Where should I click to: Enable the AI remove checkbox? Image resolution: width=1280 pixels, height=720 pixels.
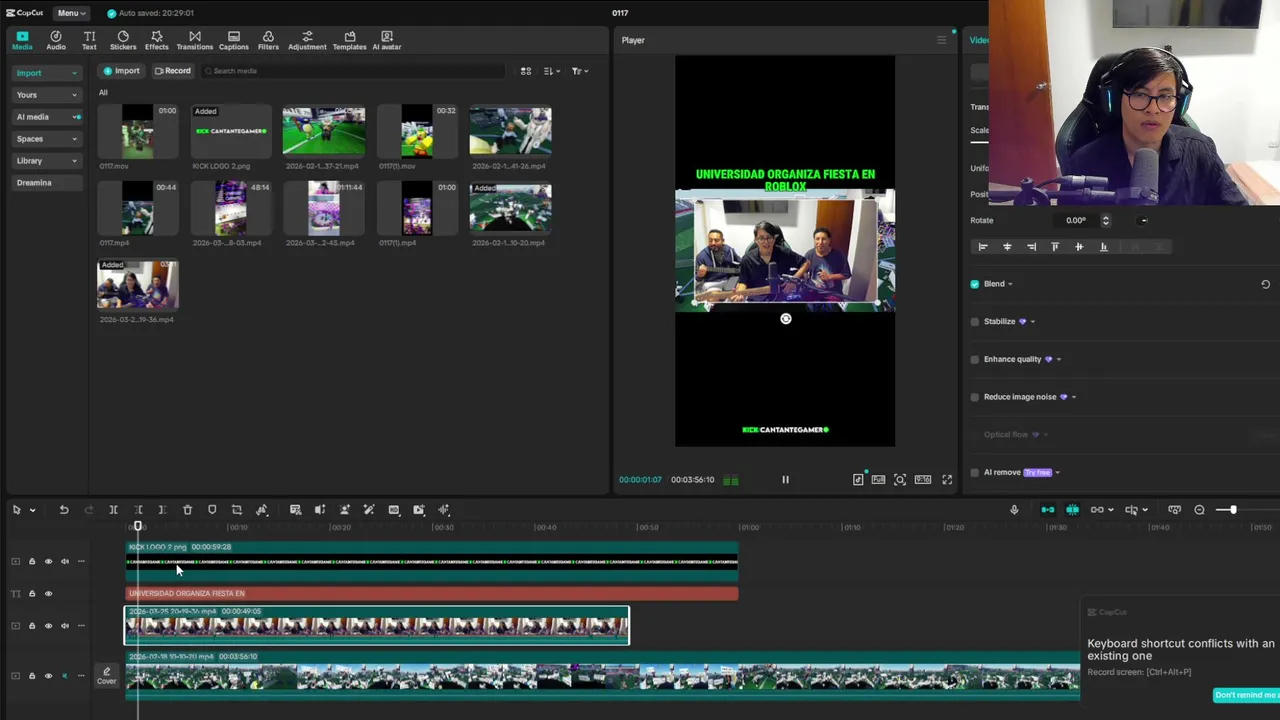pyautogui.click(x=975, y=472)
